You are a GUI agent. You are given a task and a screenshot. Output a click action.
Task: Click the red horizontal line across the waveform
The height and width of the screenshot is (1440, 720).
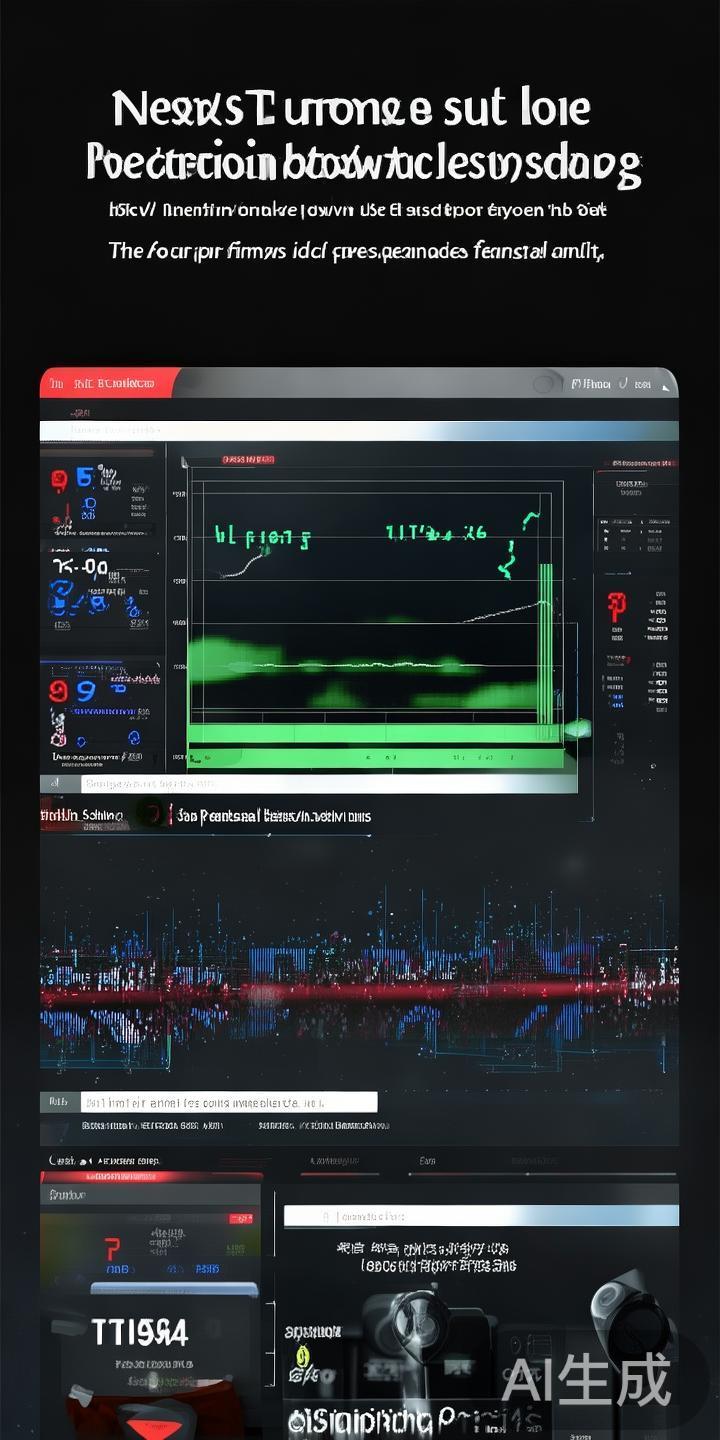click(360, 992)
